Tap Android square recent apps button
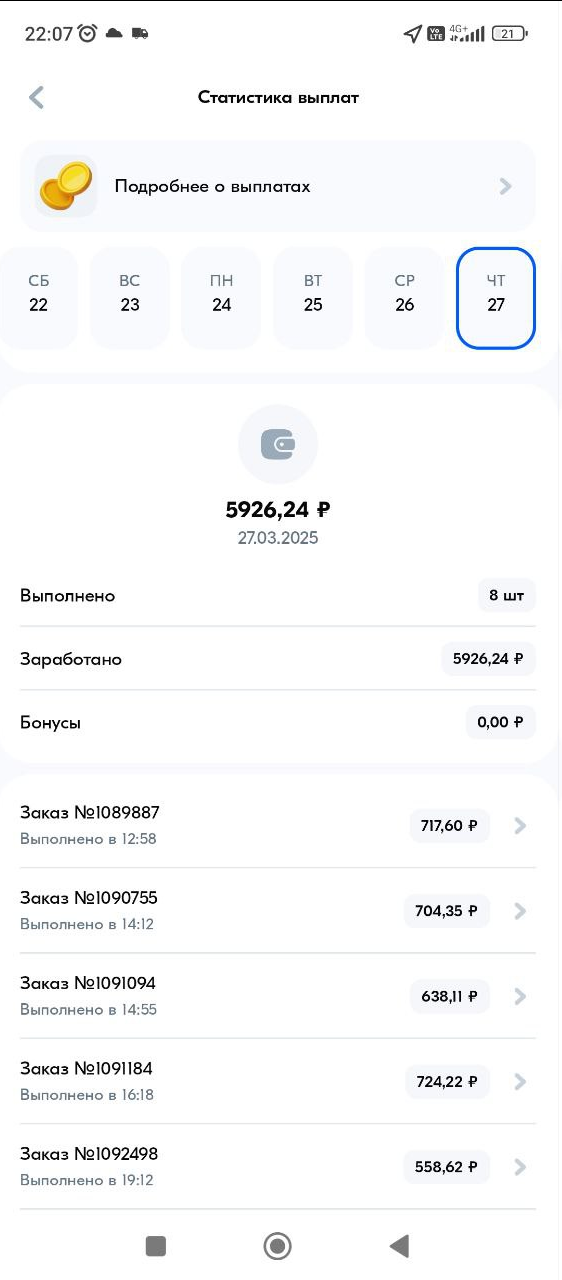Viewport: 562px width, 1280px height. tap(155, 1245)
